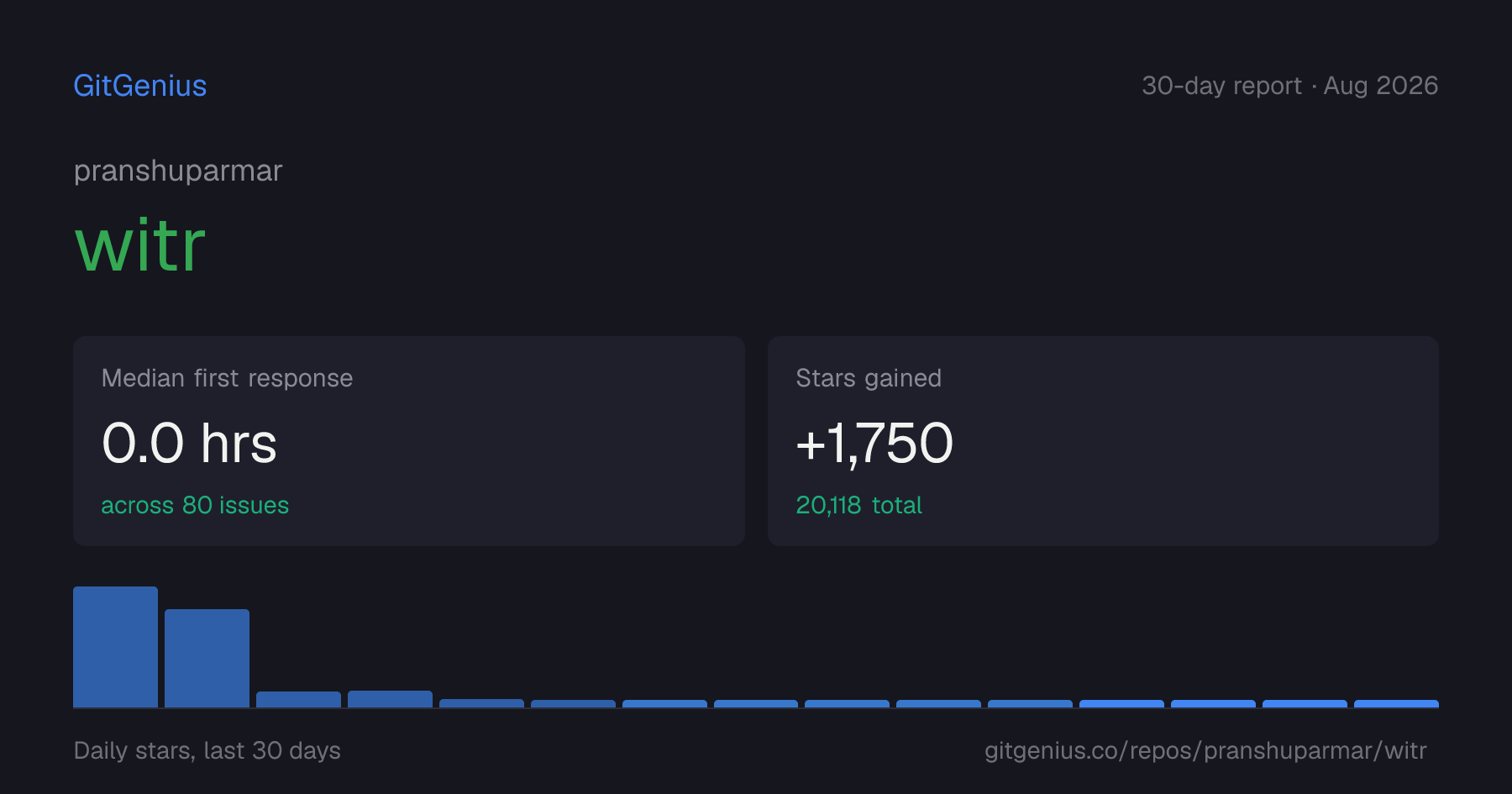The image size is (1512, 794).
Task: Click the Median first response label
Action: [227, 378]
